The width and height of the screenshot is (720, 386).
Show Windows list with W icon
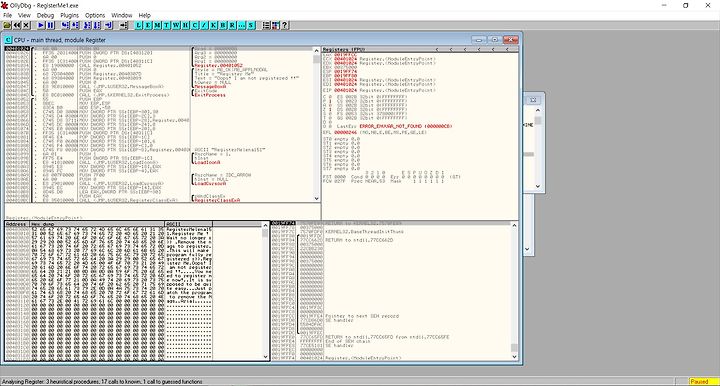pyautogui.click(x=176, y=25)
